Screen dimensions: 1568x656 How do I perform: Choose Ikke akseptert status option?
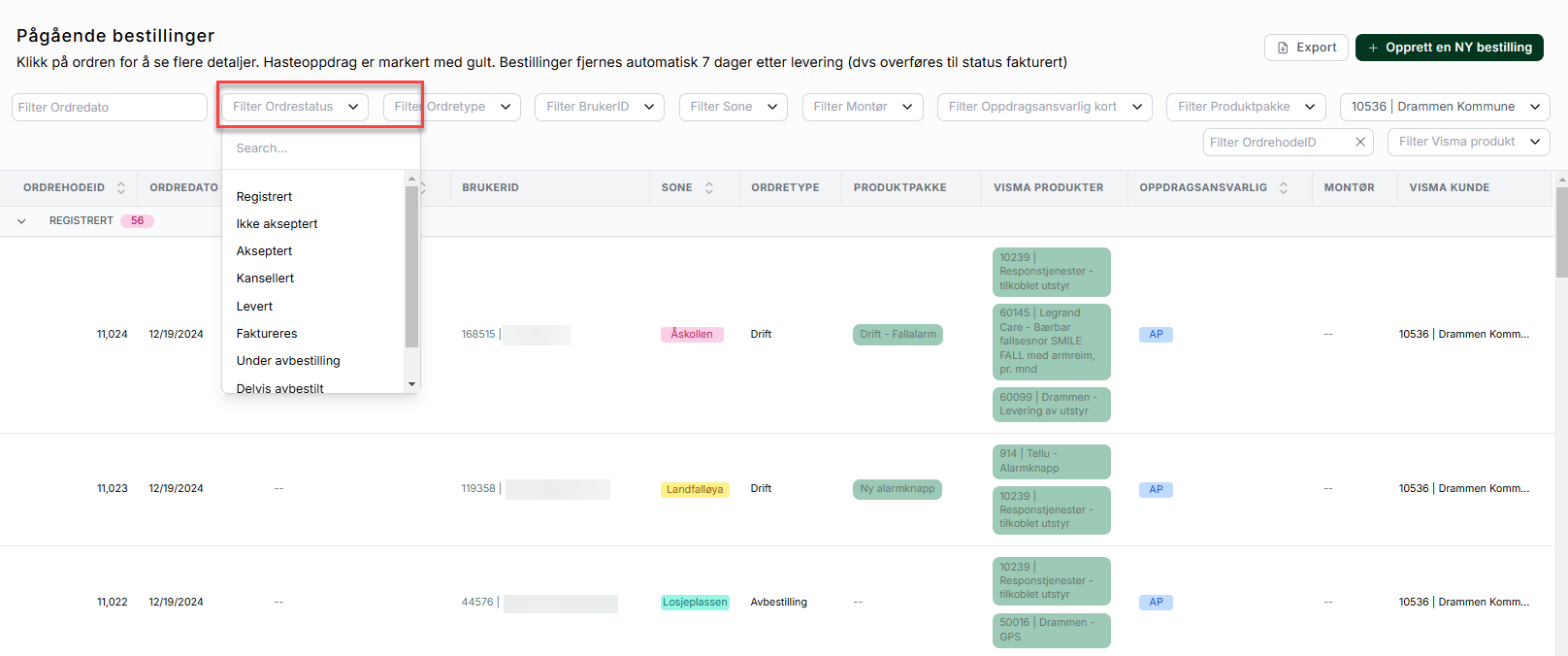tap(277, 224)
